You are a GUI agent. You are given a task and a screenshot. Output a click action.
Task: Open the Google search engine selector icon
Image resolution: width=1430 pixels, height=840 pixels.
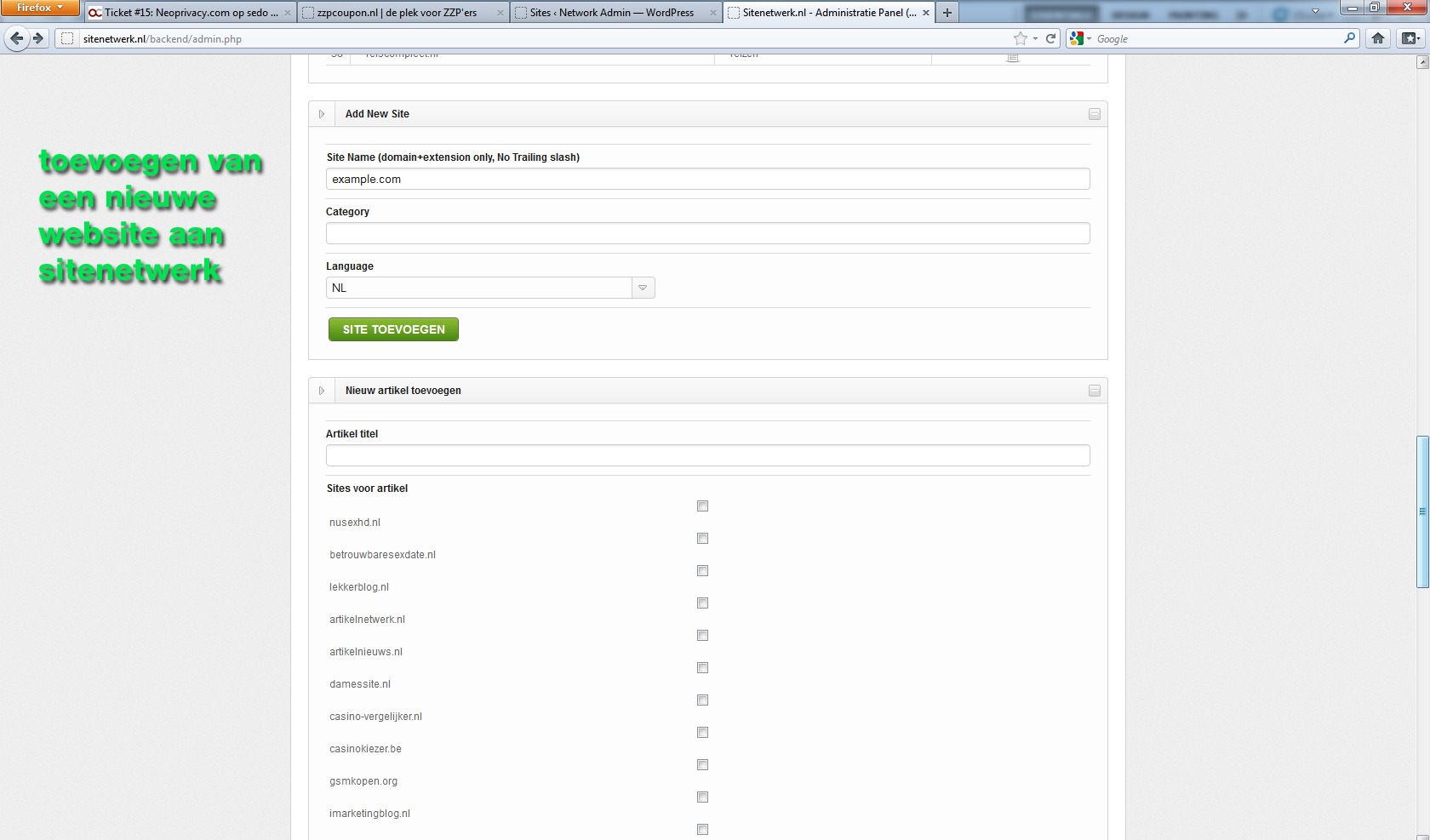point(1080,38)
